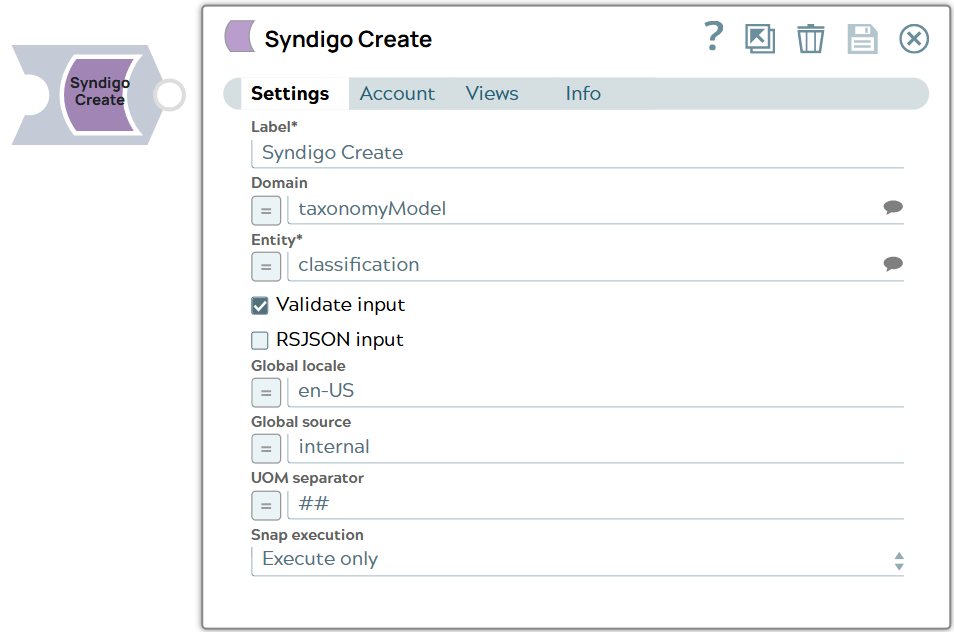Toggle expression mode for Global locale
The width and height of the screenshot is (954, 632).
coord(265,392)
